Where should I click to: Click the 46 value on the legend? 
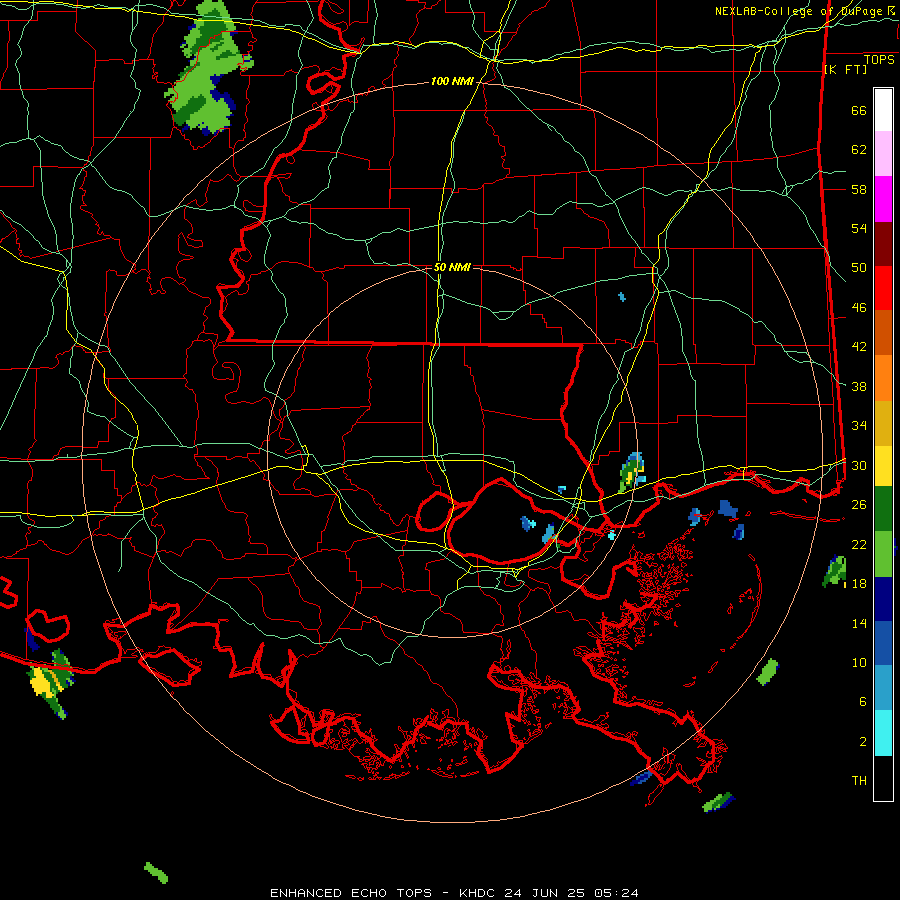pos(858,308)
